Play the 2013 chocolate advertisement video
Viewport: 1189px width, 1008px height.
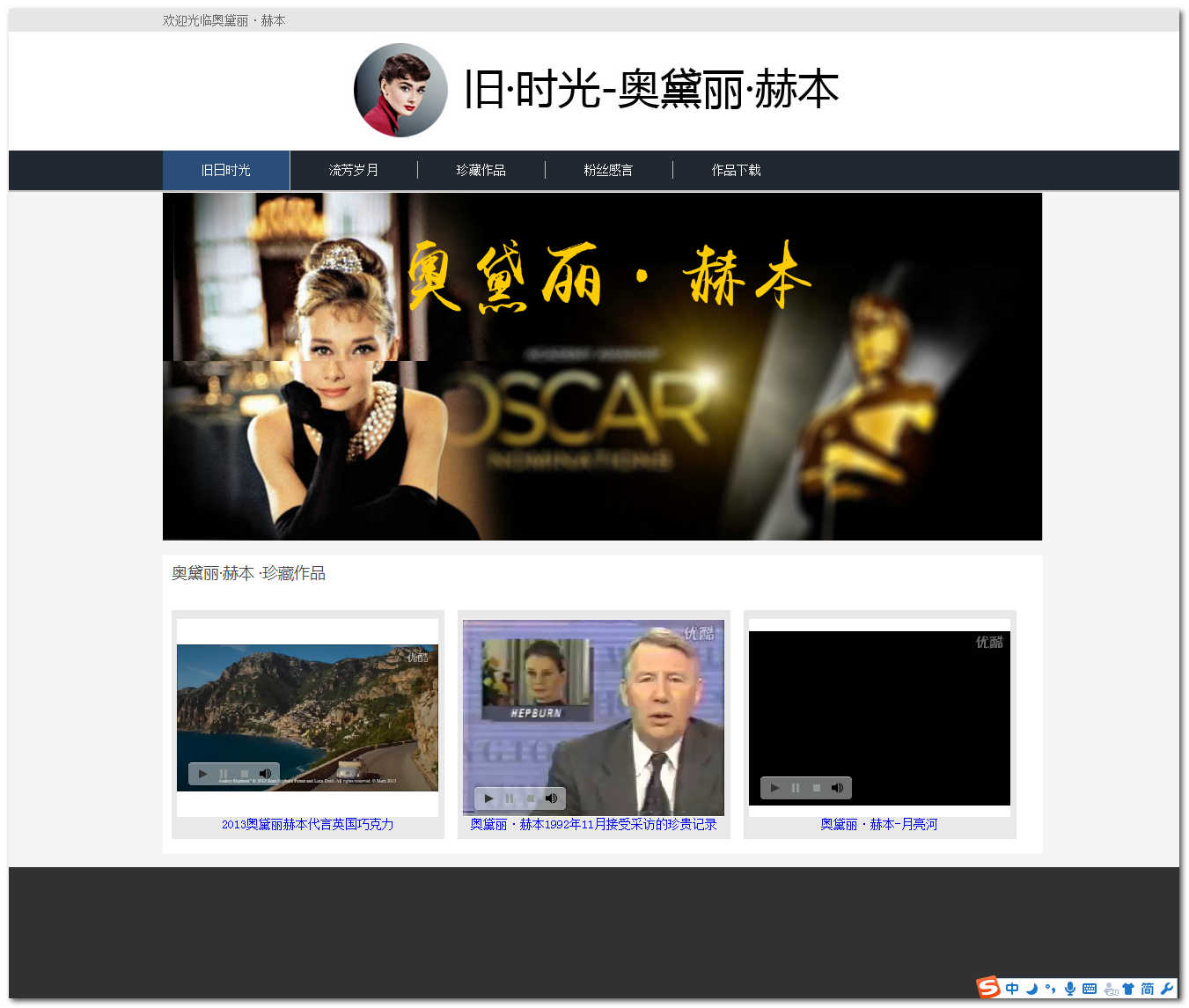click(203, 774)
